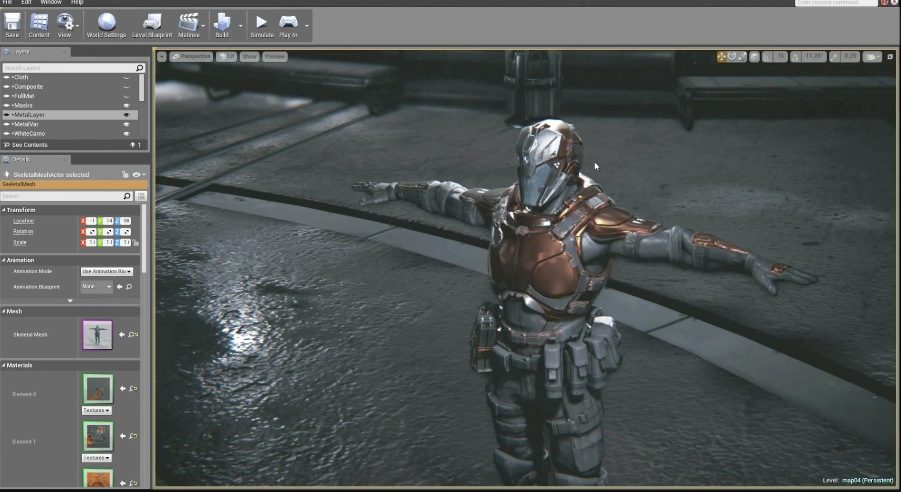The height and width of the screenshot is (492, 901).
Task: Browse to Element 1 material icon
Action: (x=133, y=436)
